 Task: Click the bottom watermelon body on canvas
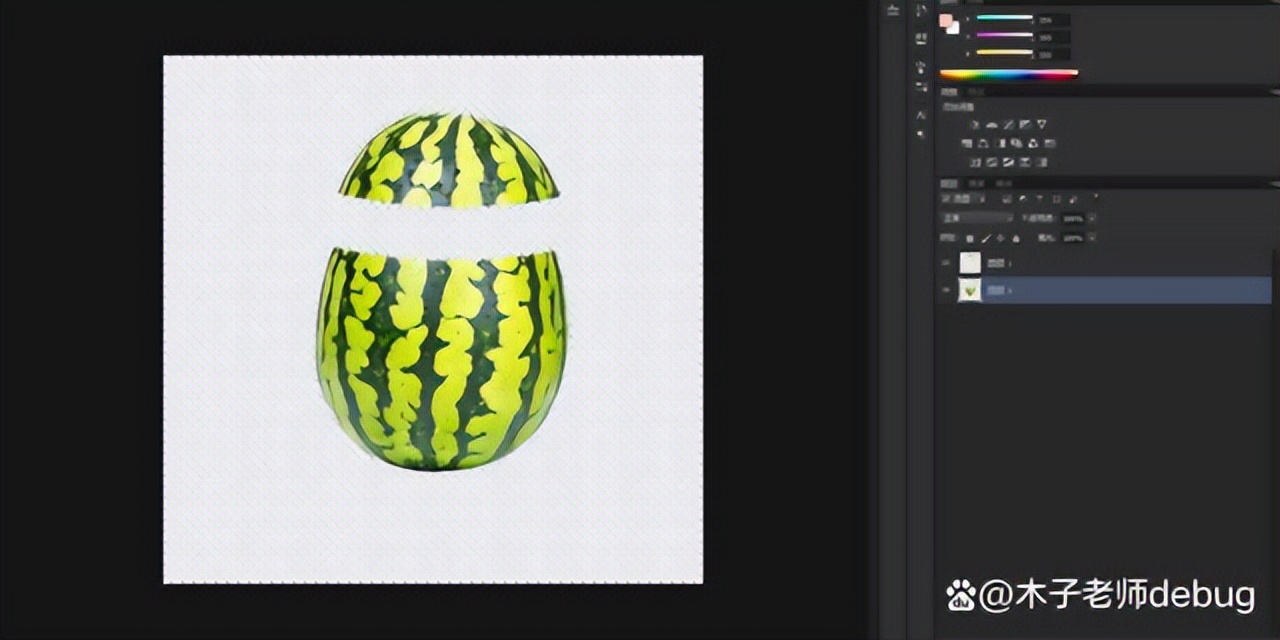click(442, 360)
